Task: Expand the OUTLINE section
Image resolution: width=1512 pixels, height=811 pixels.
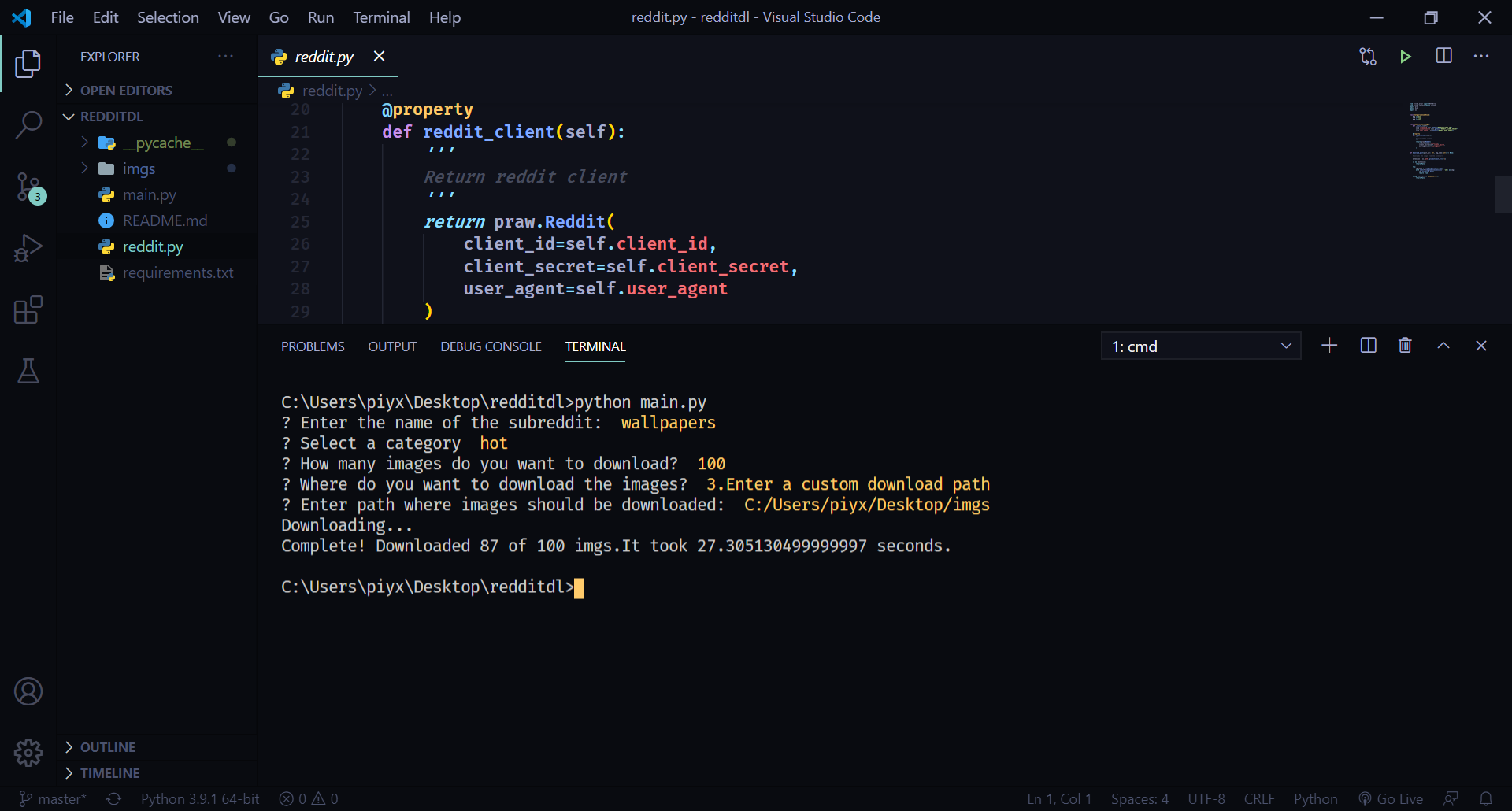Action: [x=157, y=747]
